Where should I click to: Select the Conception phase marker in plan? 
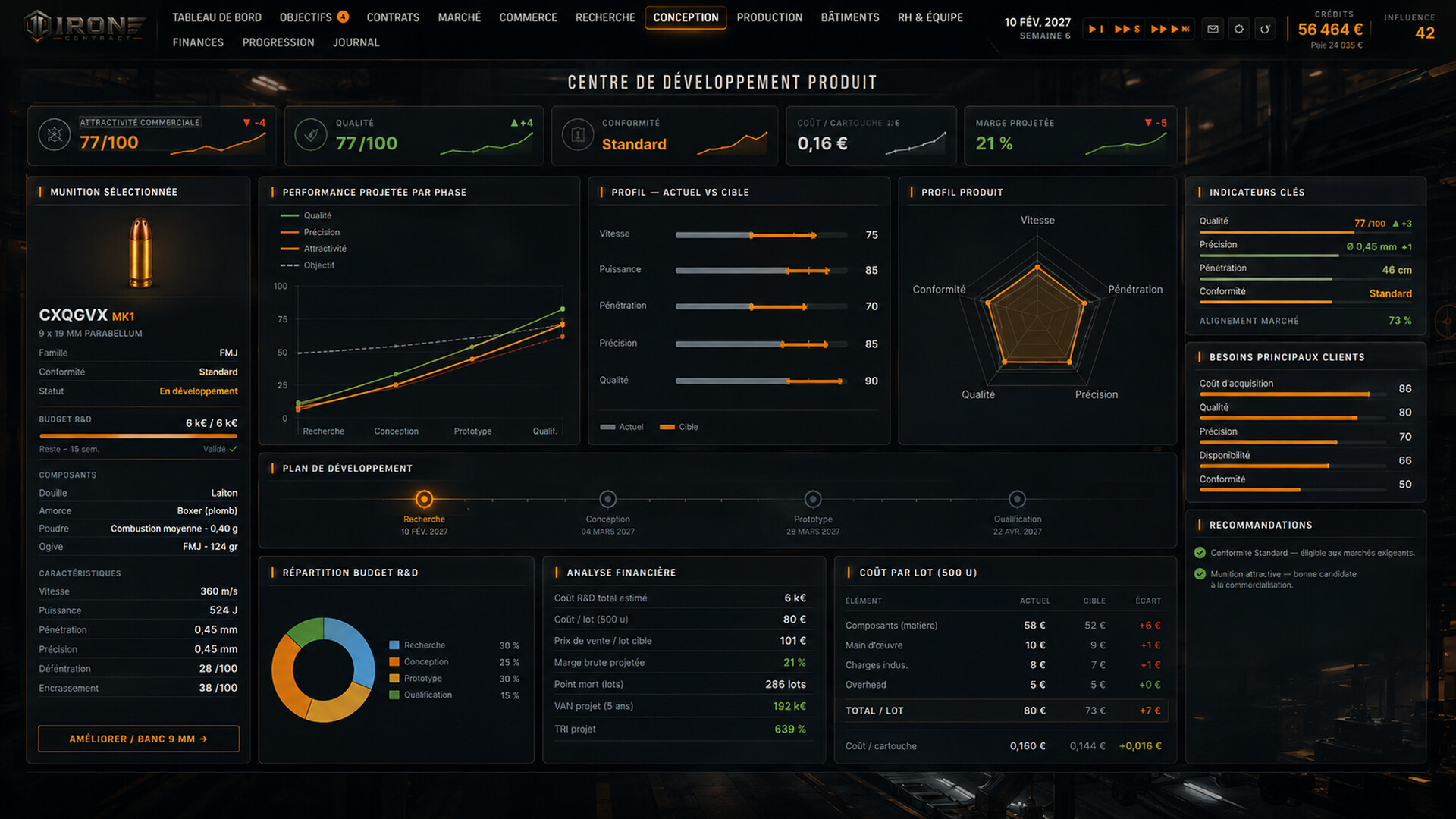click(x=607, y=499)
